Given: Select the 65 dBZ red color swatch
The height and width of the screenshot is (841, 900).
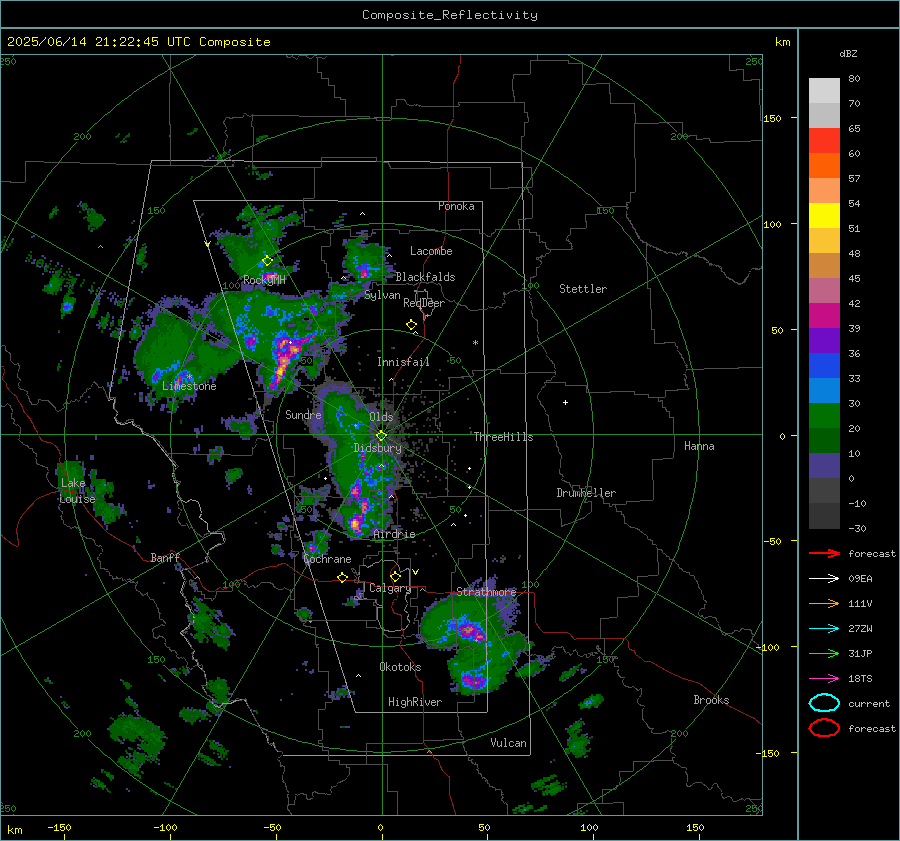Looking at the screenshot, I should pyautogui.click(x=824, y=141).
